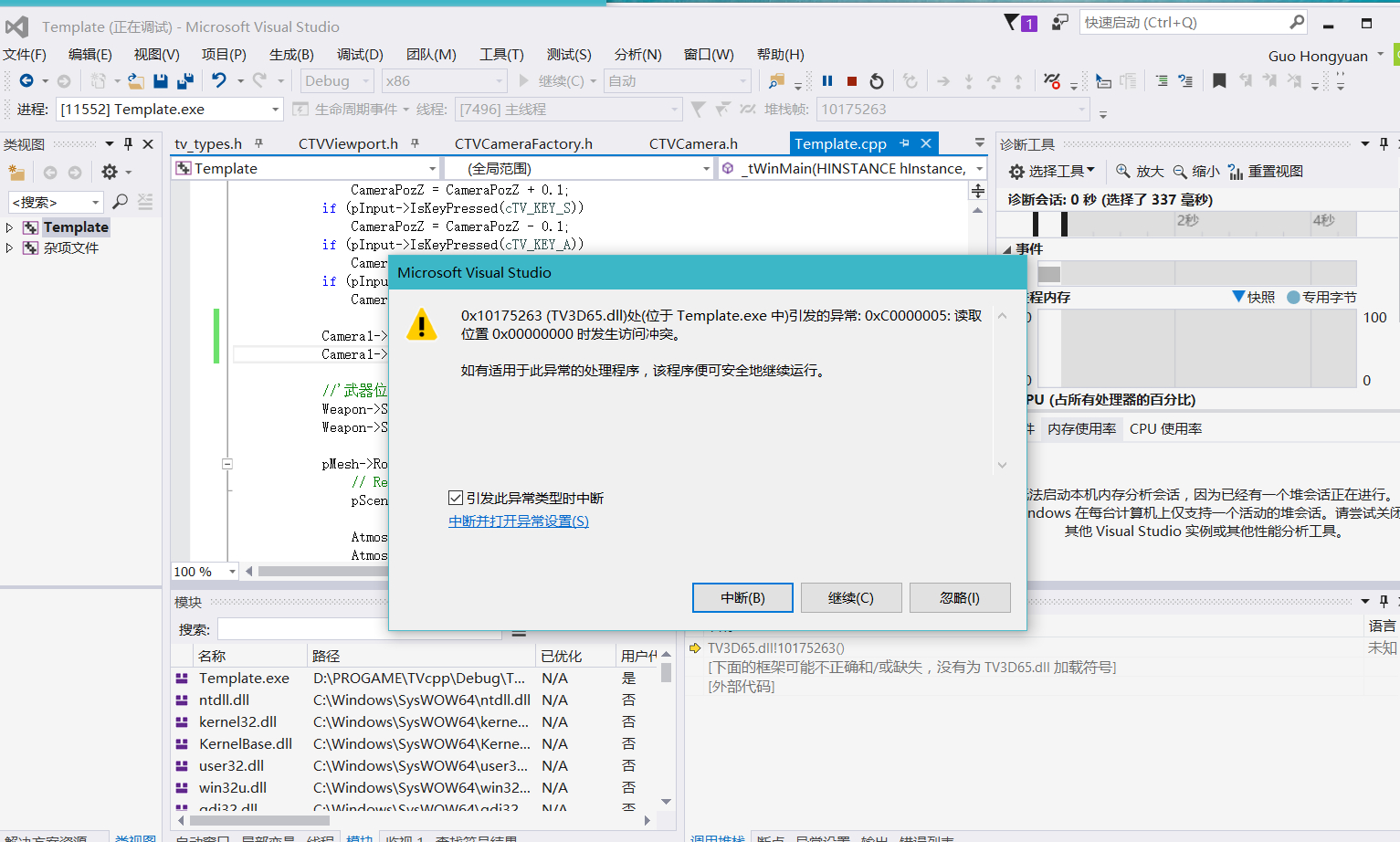Switch to the CTVCameraFactory.h tab
This screenshot has width=1400, height=842.
point(523,144)
